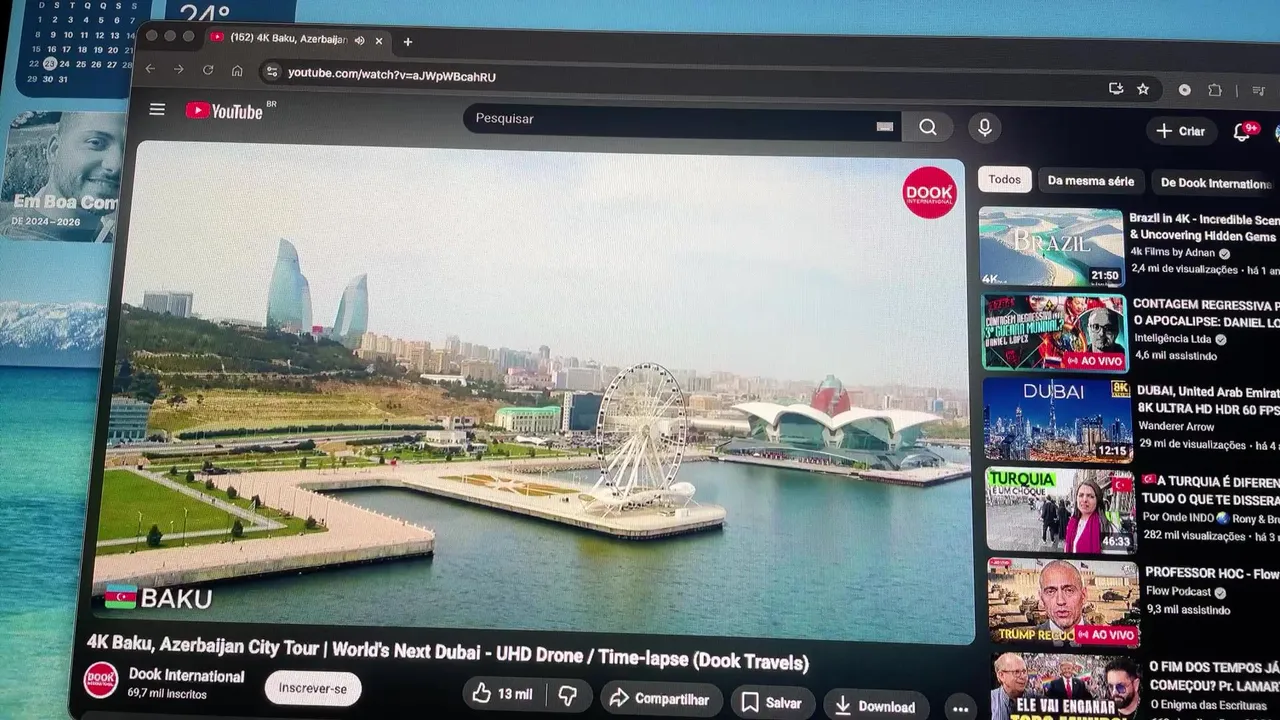
Task: Go back in browser history
Action: click(x=150, y=69)
